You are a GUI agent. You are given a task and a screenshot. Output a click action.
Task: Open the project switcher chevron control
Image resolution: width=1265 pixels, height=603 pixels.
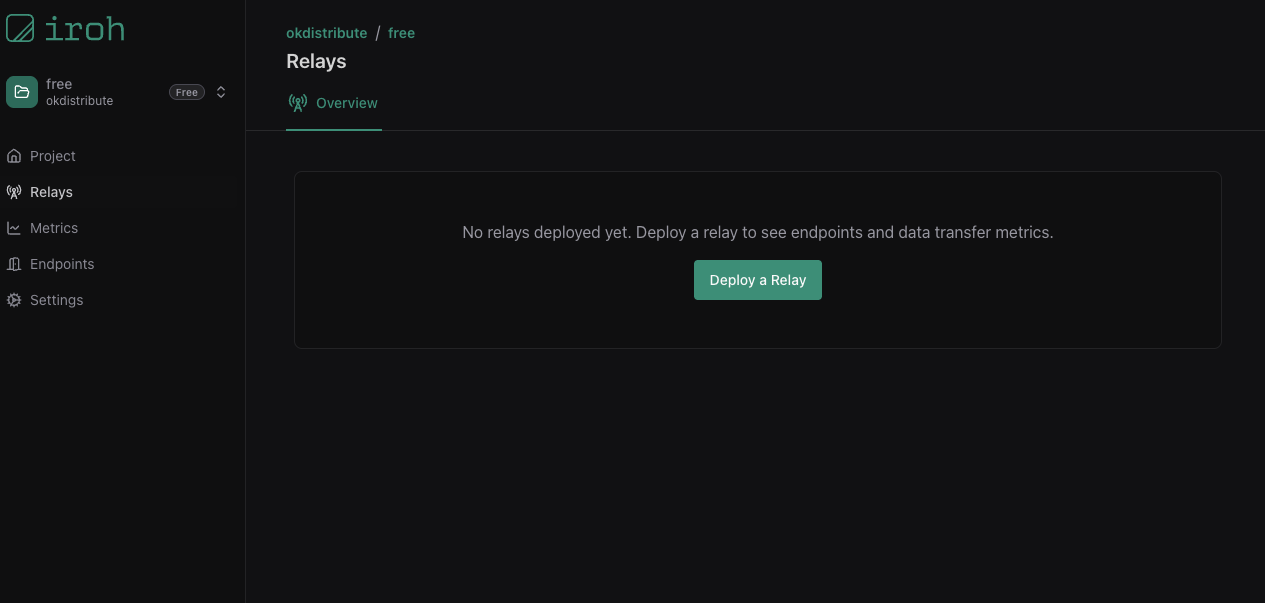tap(221, 91)
